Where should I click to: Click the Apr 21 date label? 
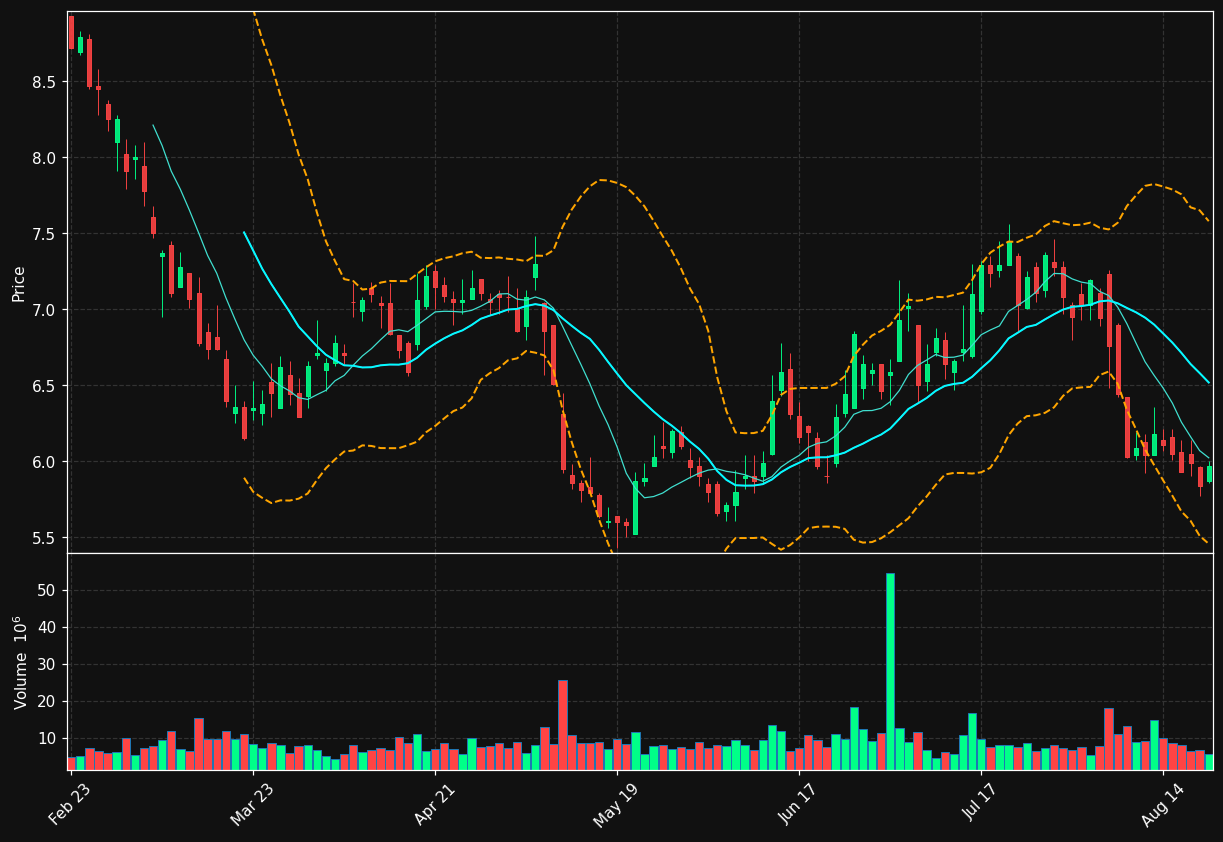pyautogui.click(x=434, y=804)
